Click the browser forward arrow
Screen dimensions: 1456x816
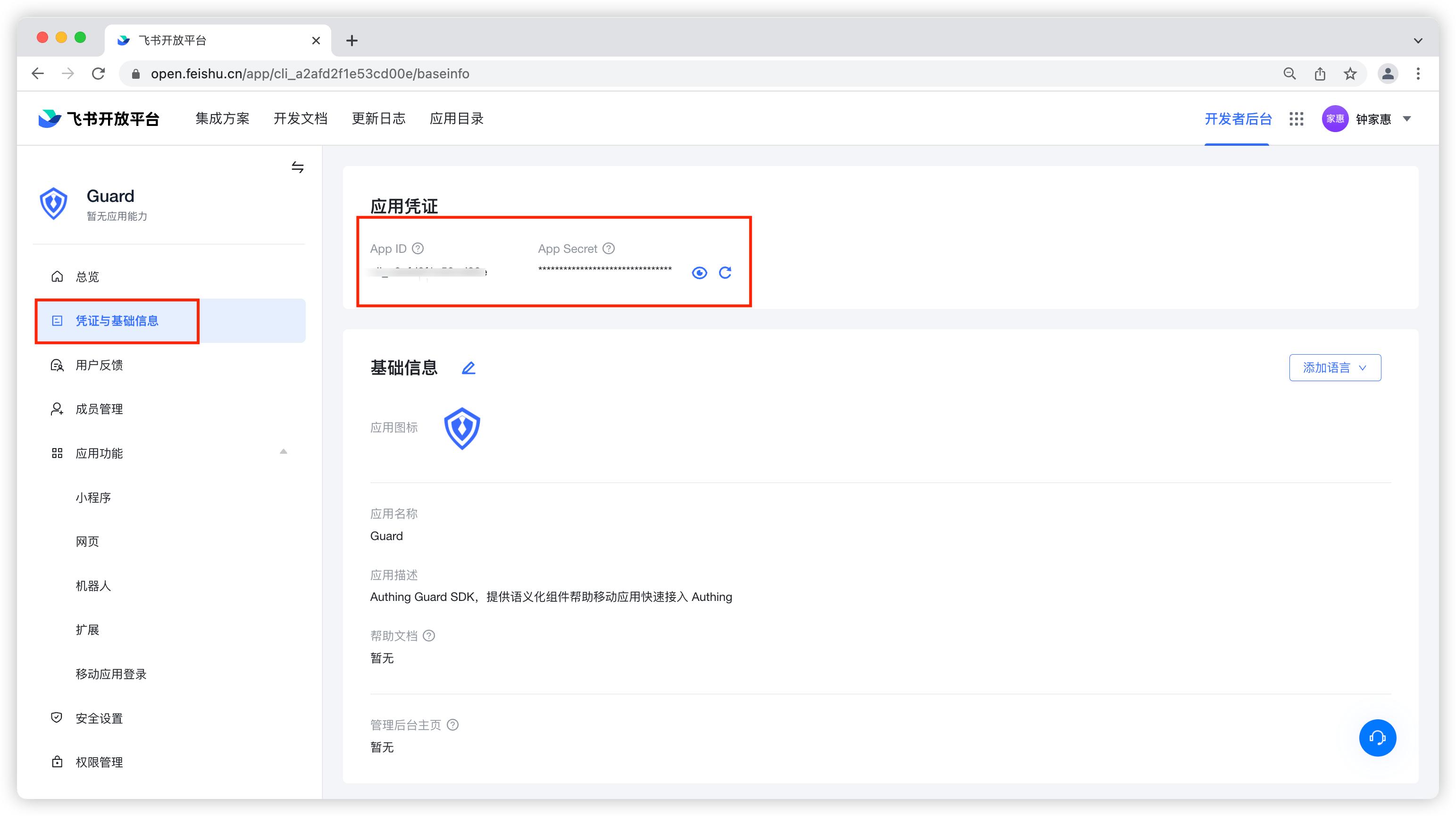[x=68, y=74]
